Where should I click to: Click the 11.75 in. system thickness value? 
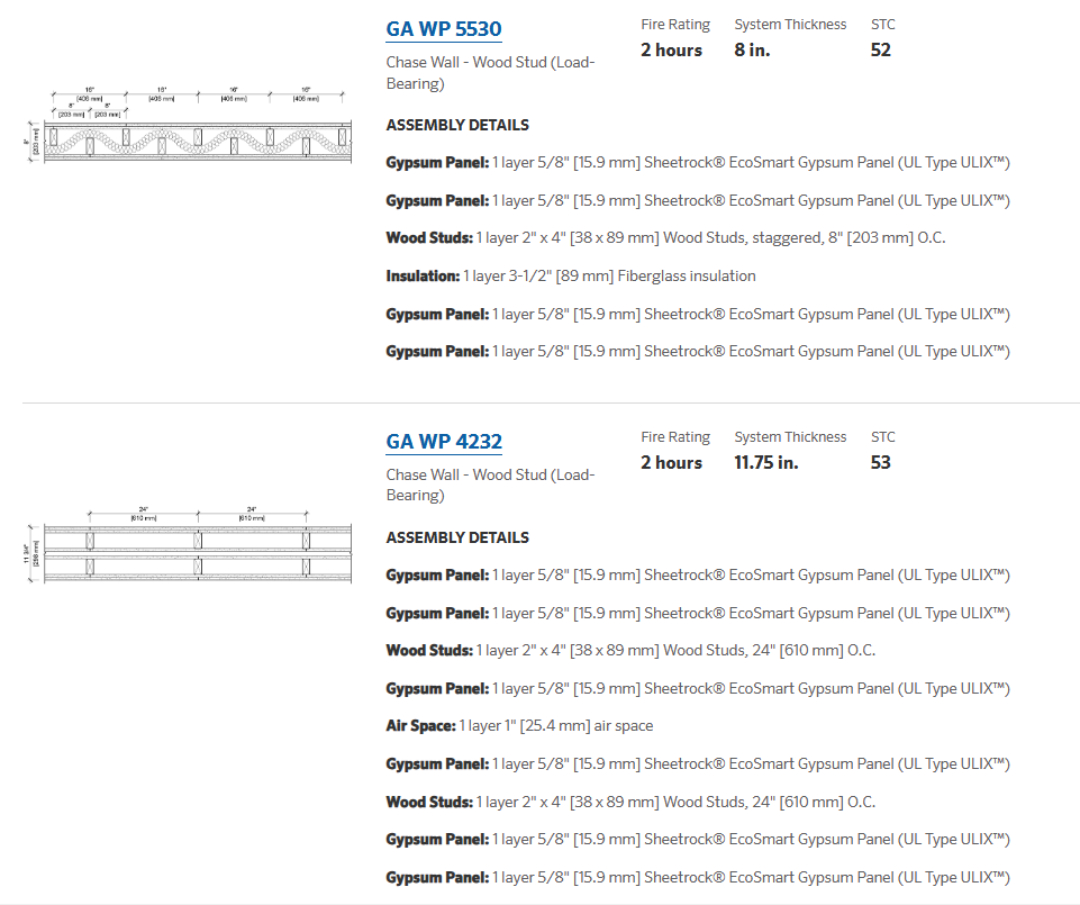(x=765, y=463)
